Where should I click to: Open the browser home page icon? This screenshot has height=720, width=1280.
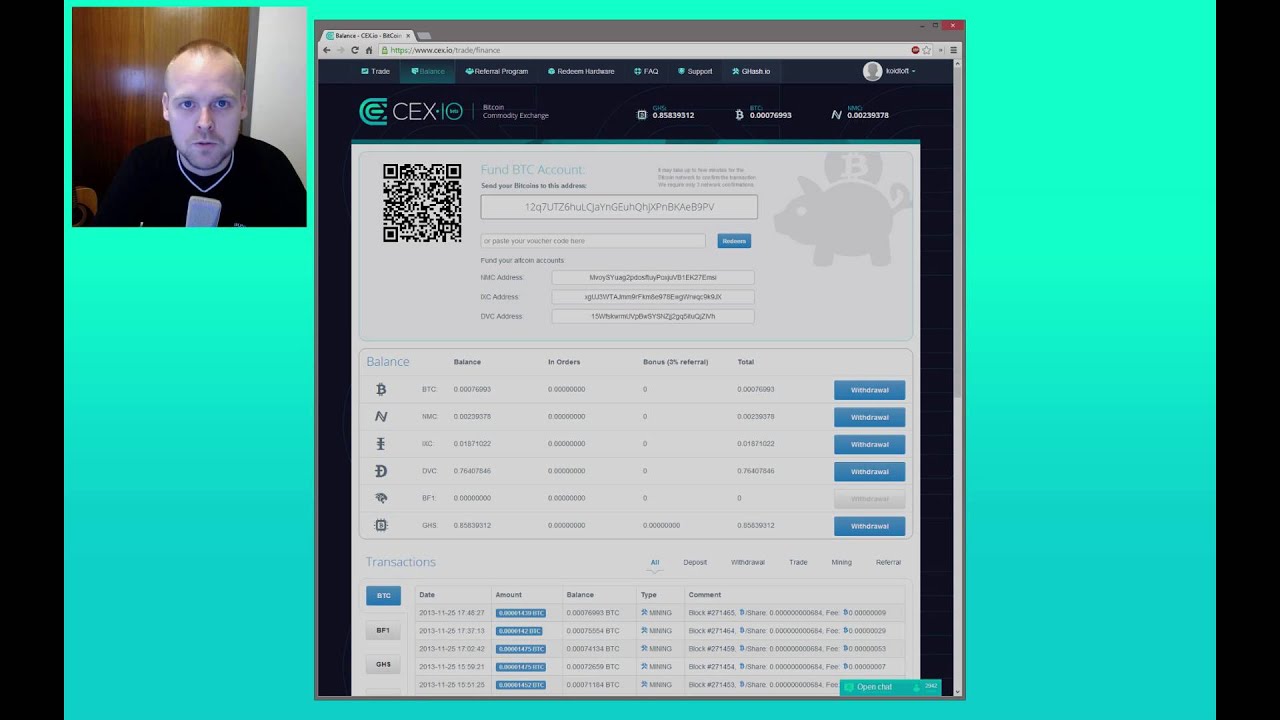point(368,50)
